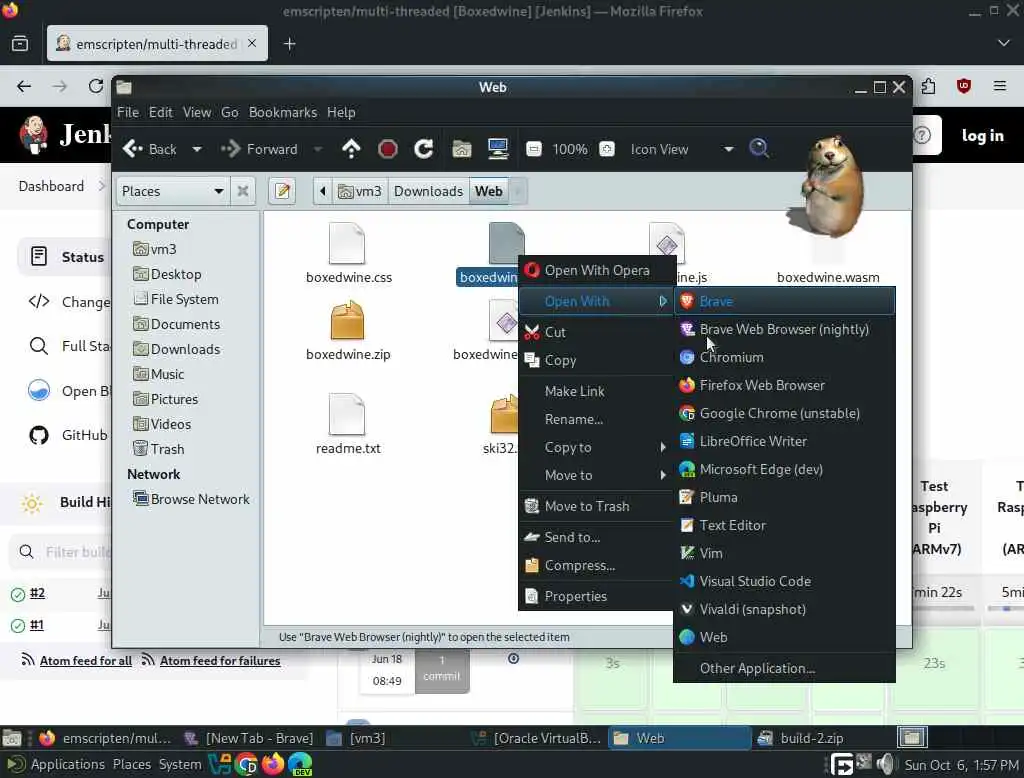Open with Chromium
Screen dimensions: 1024x778
click(784, 357)
